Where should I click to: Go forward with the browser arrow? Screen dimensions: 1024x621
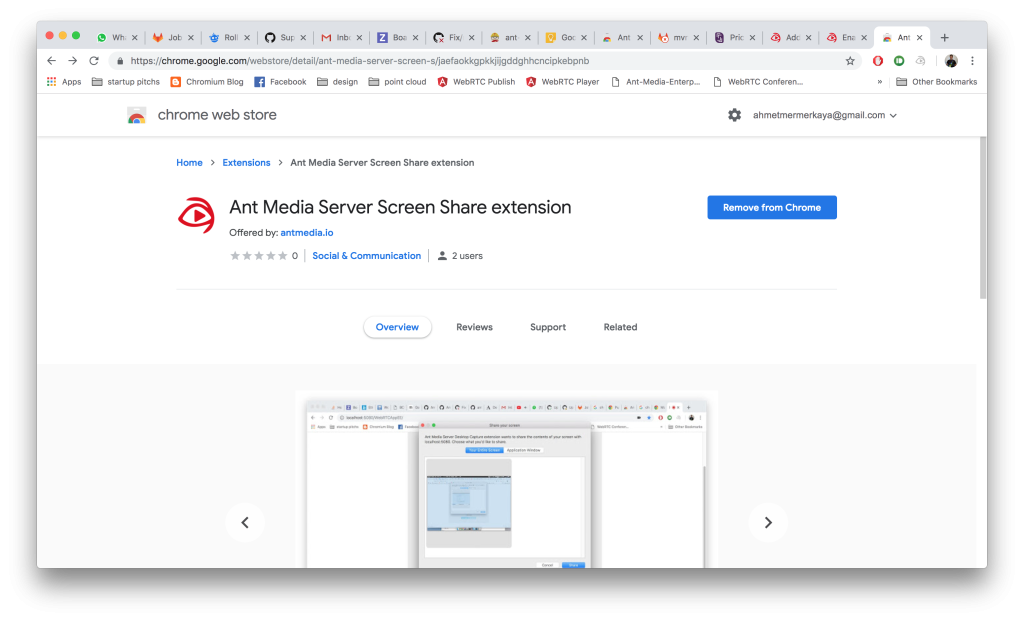[72, 61]
